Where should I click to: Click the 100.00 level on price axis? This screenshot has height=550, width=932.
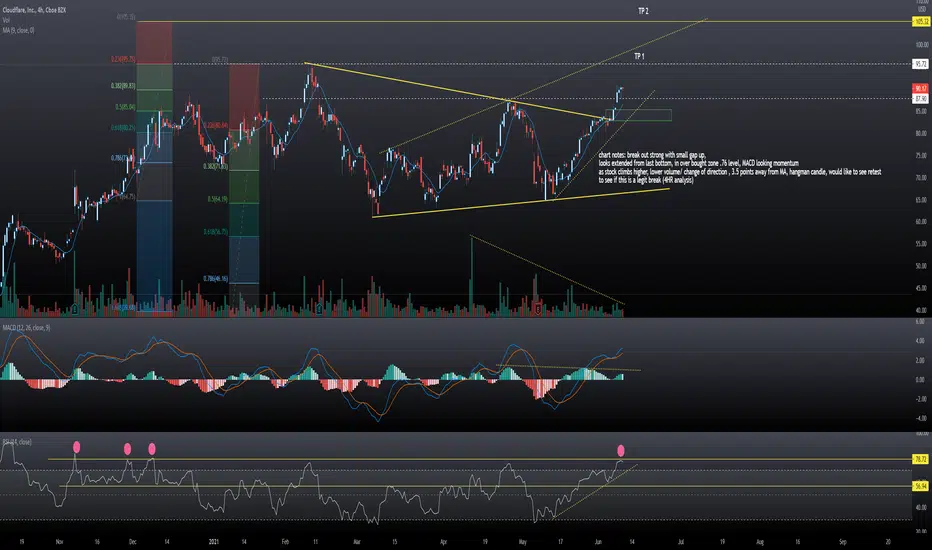(x=921, y=45)
